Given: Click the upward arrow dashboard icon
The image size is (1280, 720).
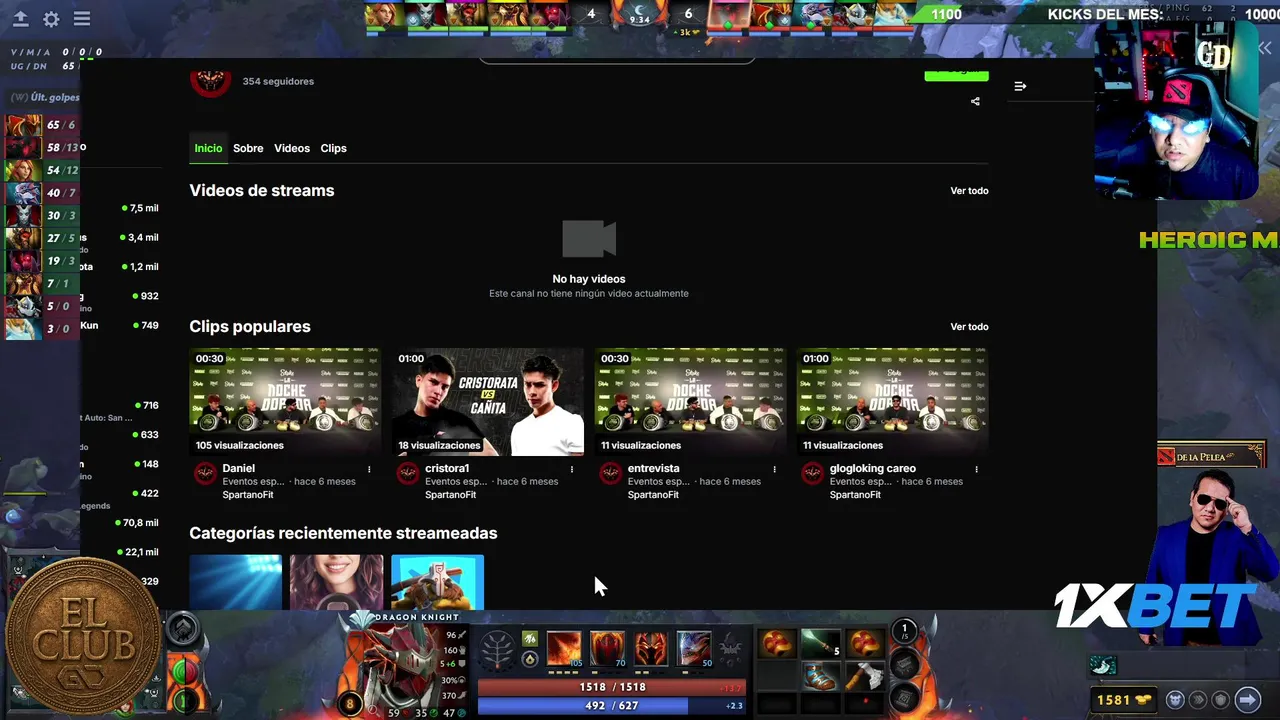Looking at the screenshot, I should 20,19.
